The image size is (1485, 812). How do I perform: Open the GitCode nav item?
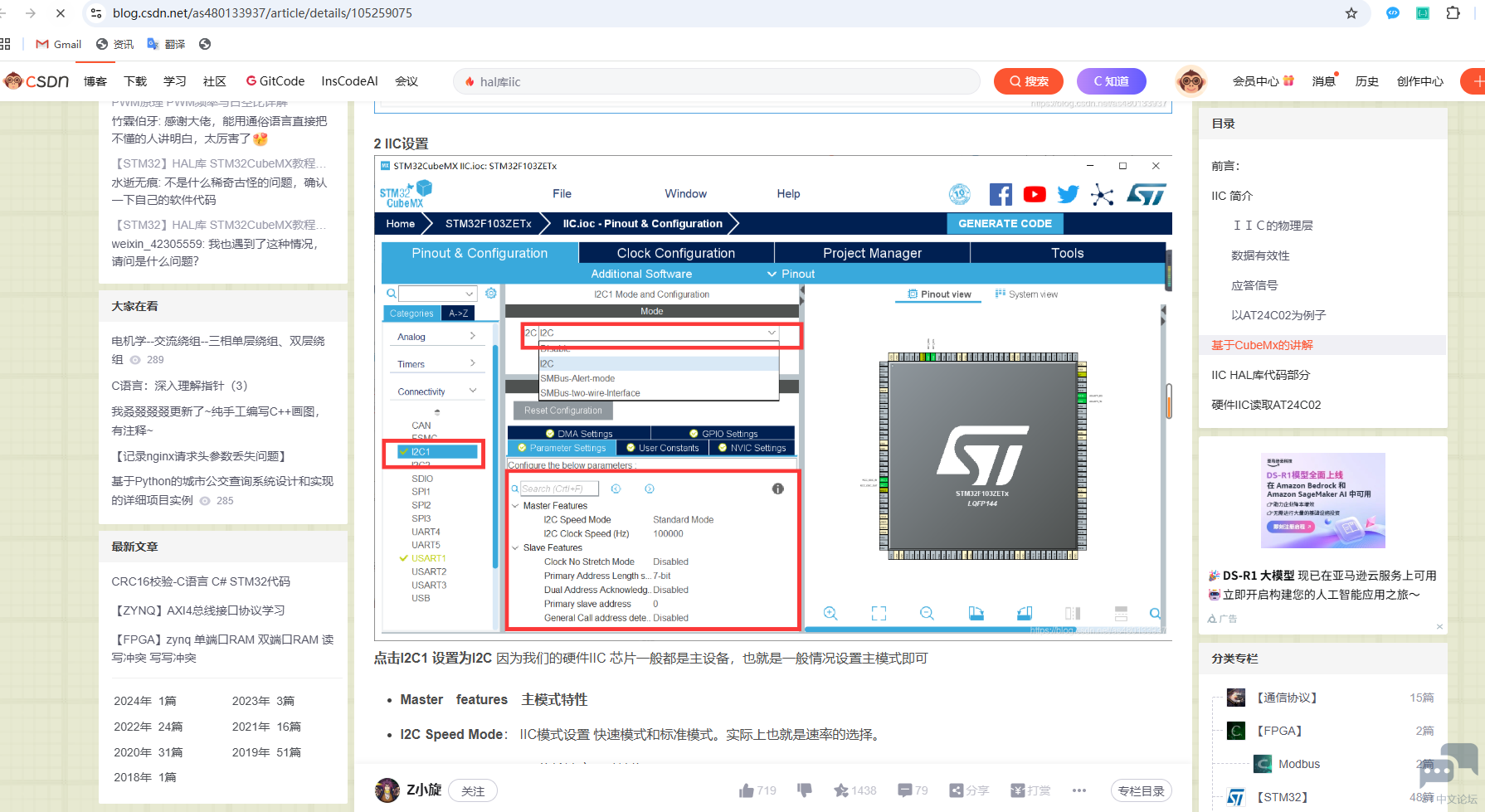[x=275, y=81]
